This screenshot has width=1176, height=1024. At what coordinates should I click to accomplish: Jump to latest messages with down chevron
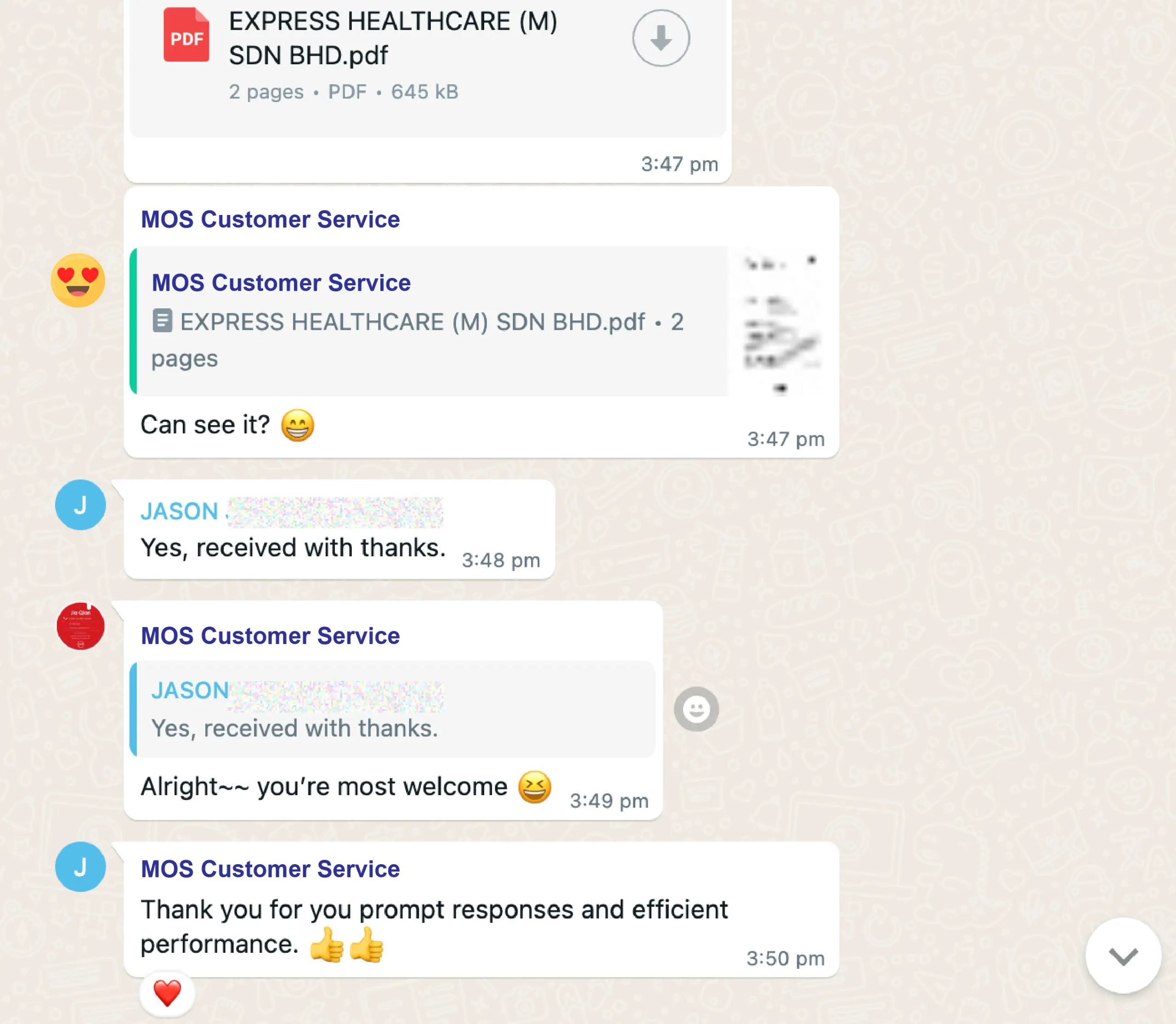(x=1123, y=956)
